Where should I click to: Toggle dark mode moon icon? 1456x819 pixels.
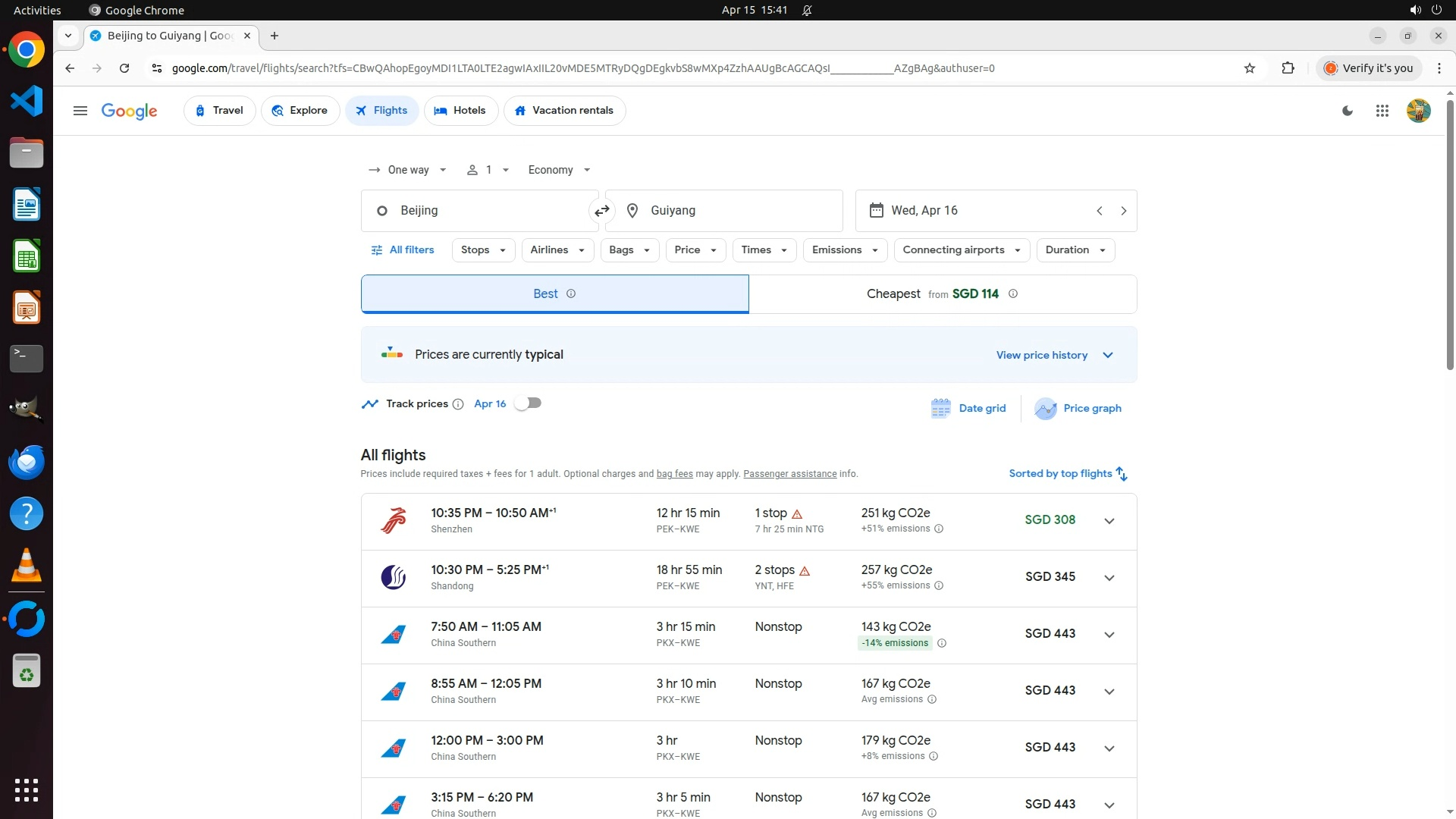point(1348,111)
